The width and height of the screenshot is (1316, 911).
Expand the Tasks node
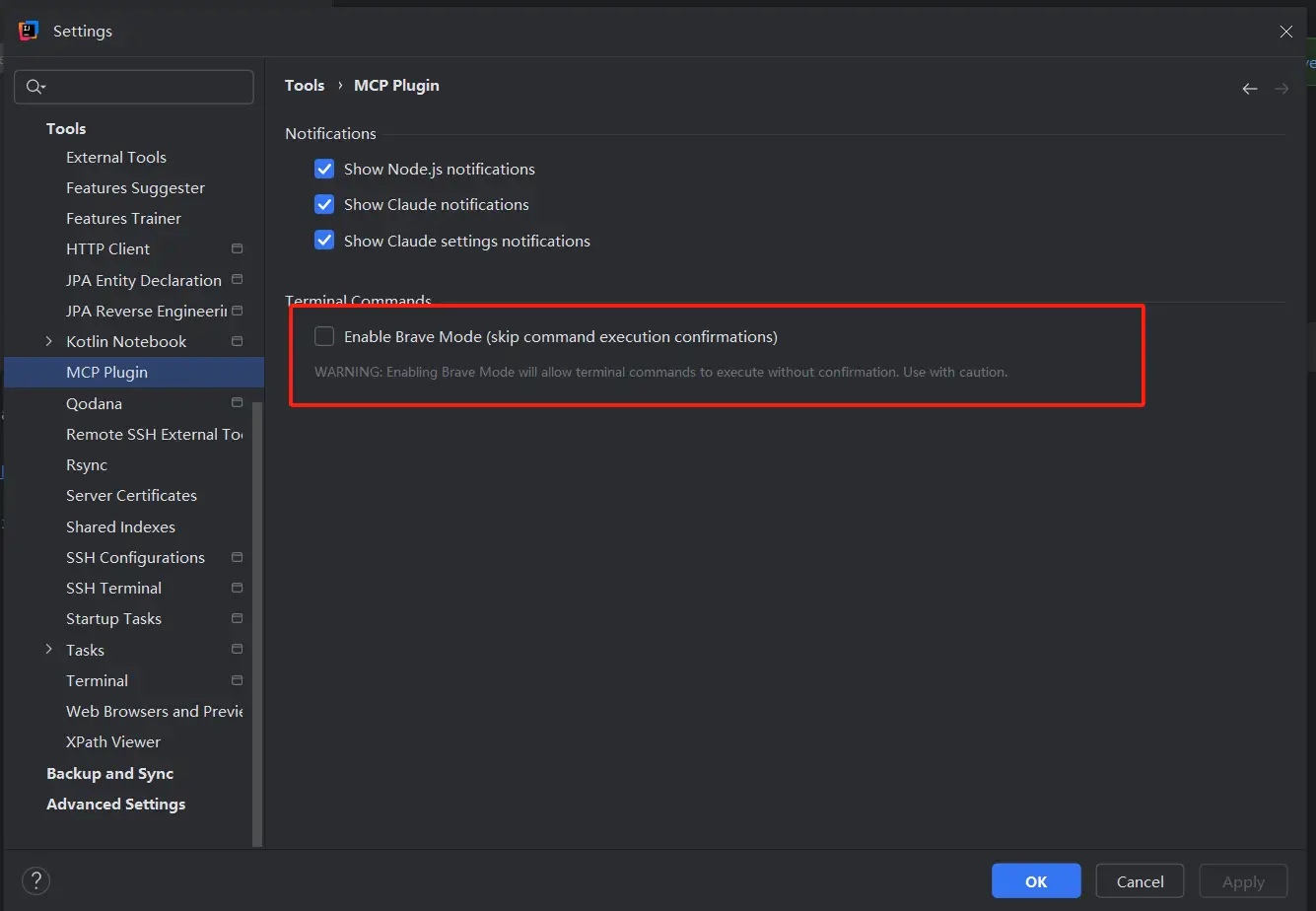click(x=49, y=650)
